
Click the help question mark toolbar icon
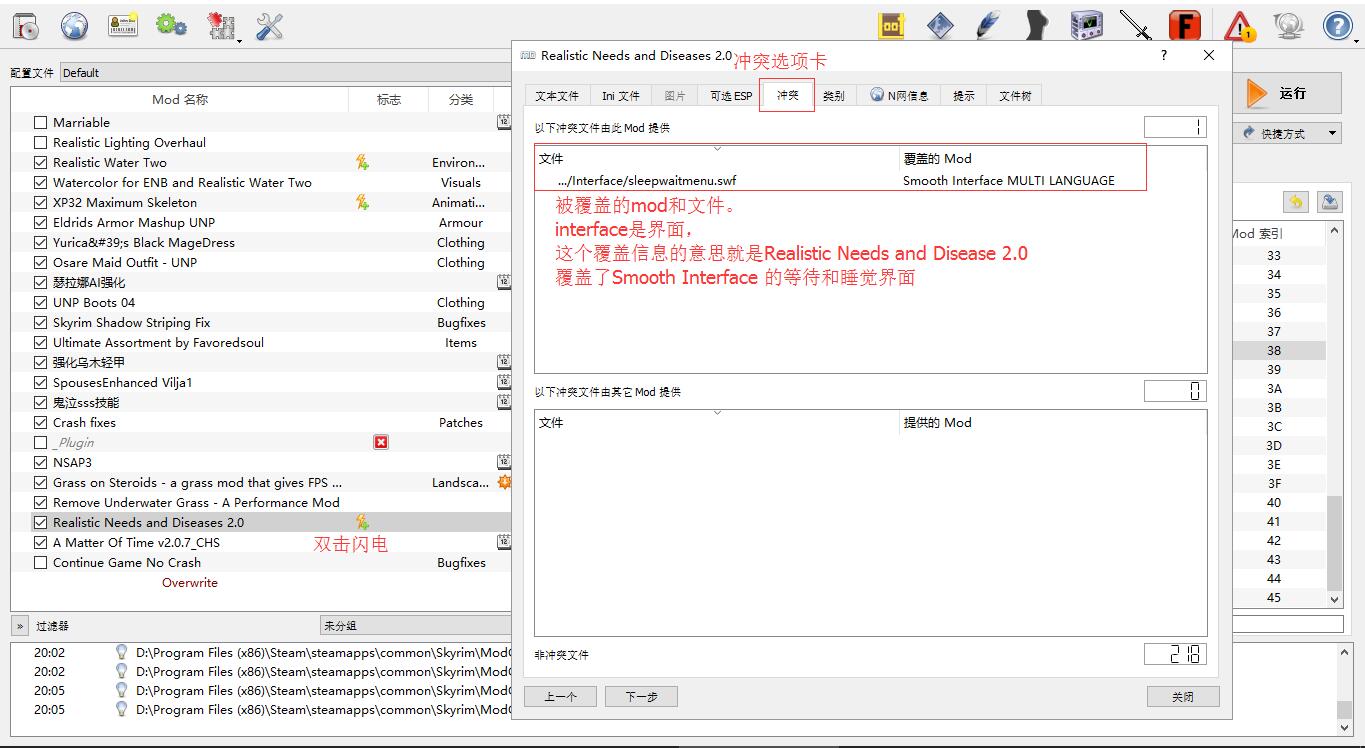[1337, 26]
